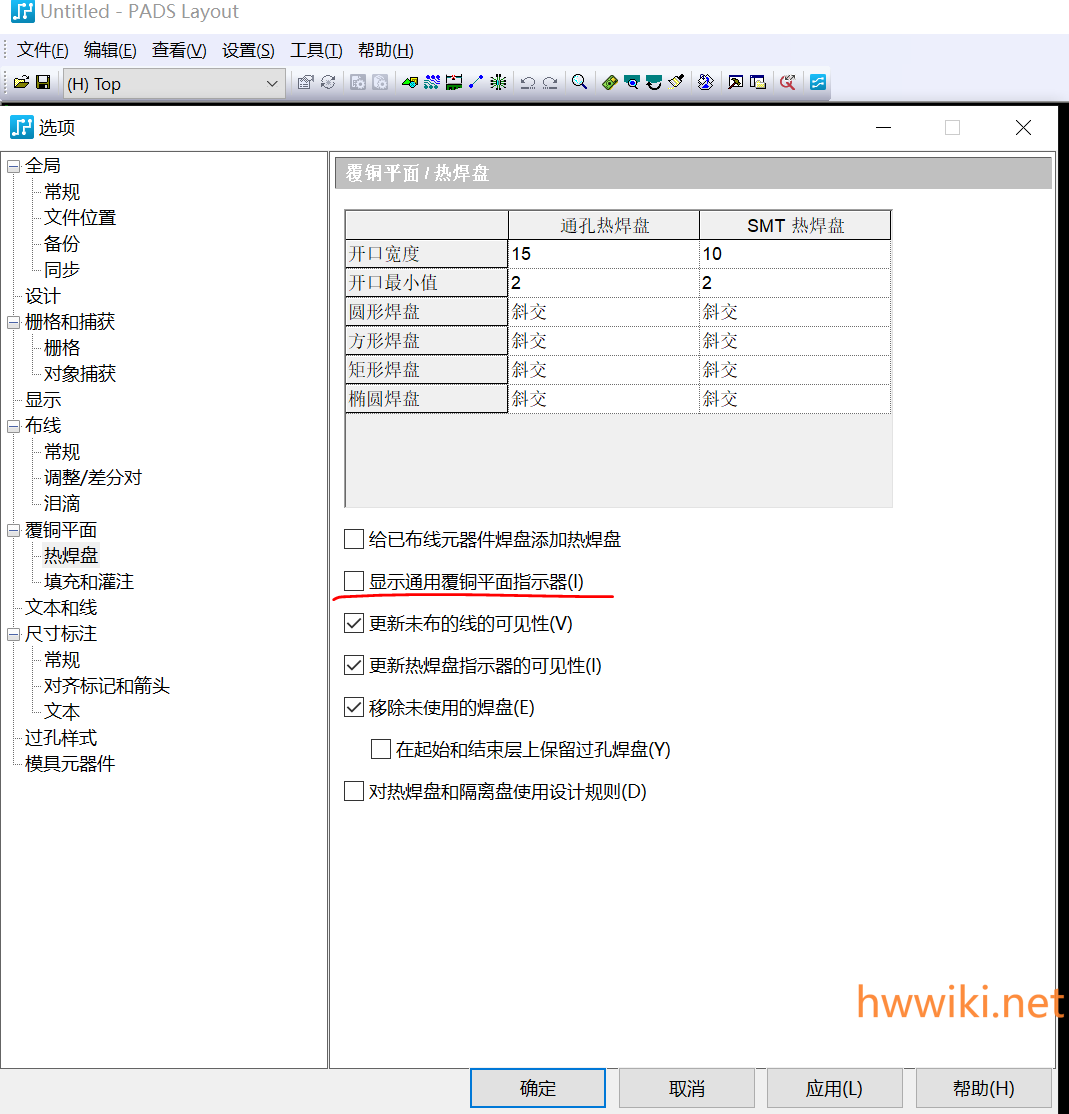The width and height of the screenshot is (1069, 1114).
Task: Uncheck 更新未布的线的可见性 checkbox
Action: 354,623
